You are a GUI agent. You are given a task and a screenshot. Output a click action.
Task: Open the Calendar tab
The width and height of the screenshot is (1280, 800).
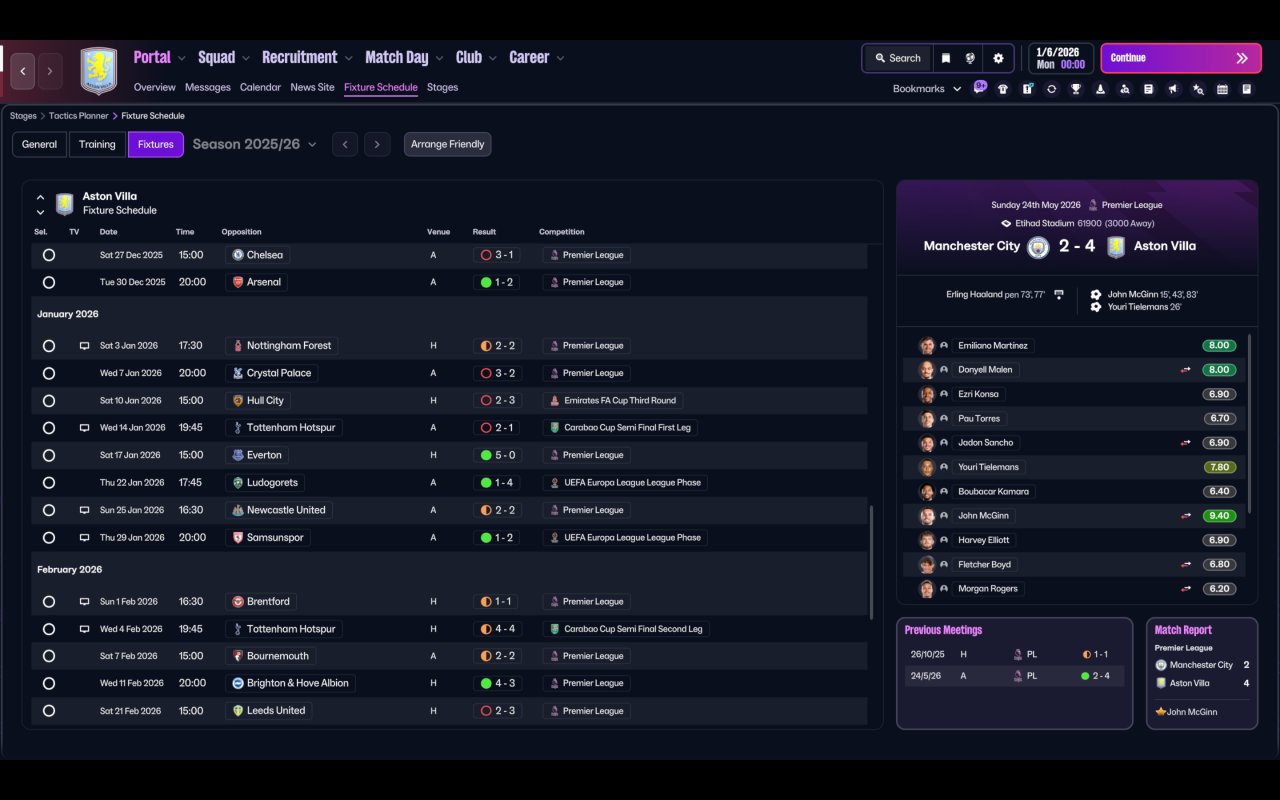(x=260, y=87)
